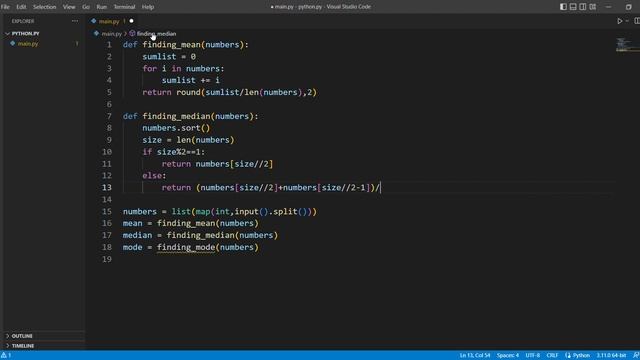The height and width of the screenshot is (360, 640).
Task: Restore down the VS Code window
Action: 629,7
